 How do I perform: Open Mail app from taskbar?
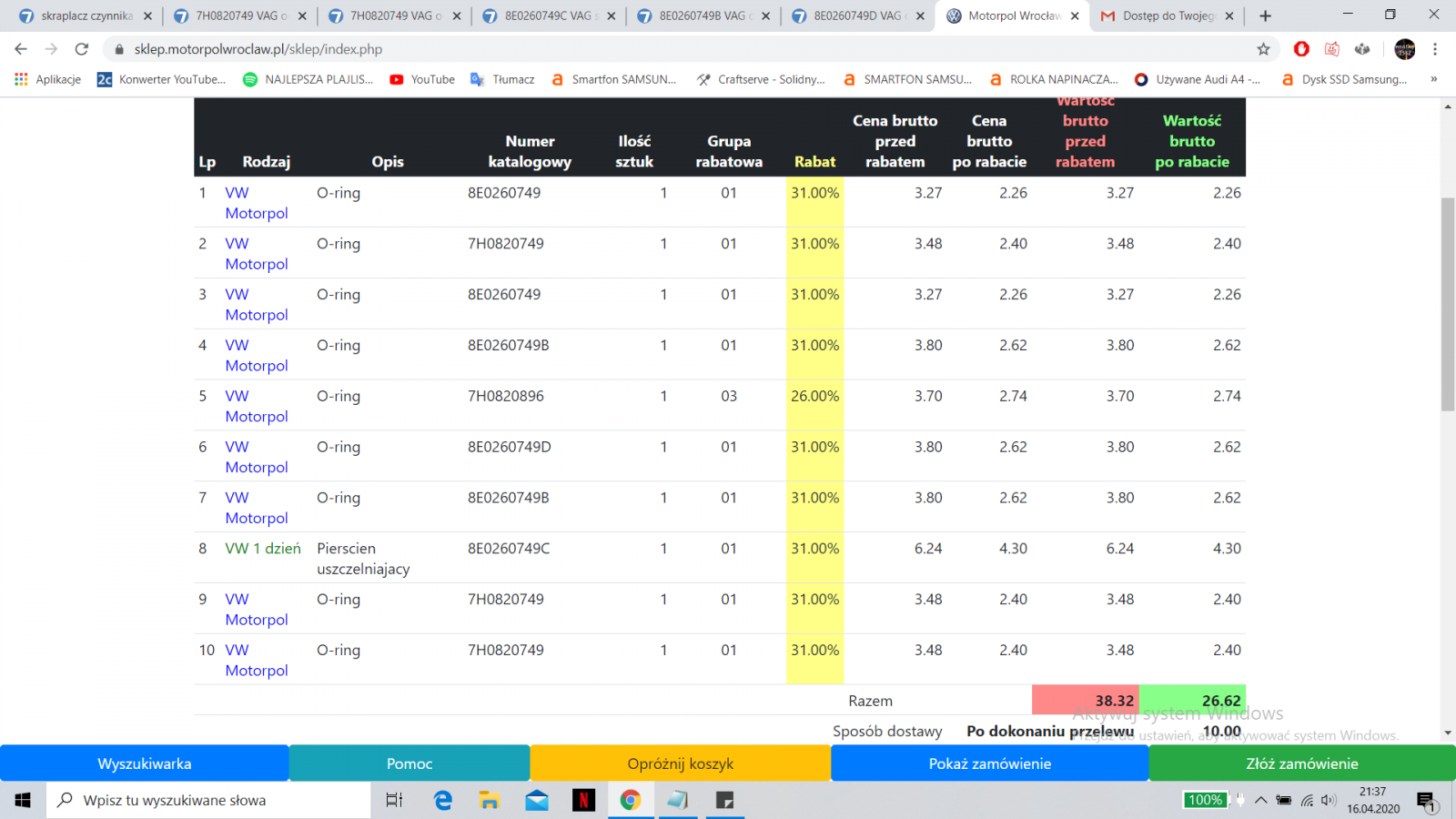(x=537, y=800)
